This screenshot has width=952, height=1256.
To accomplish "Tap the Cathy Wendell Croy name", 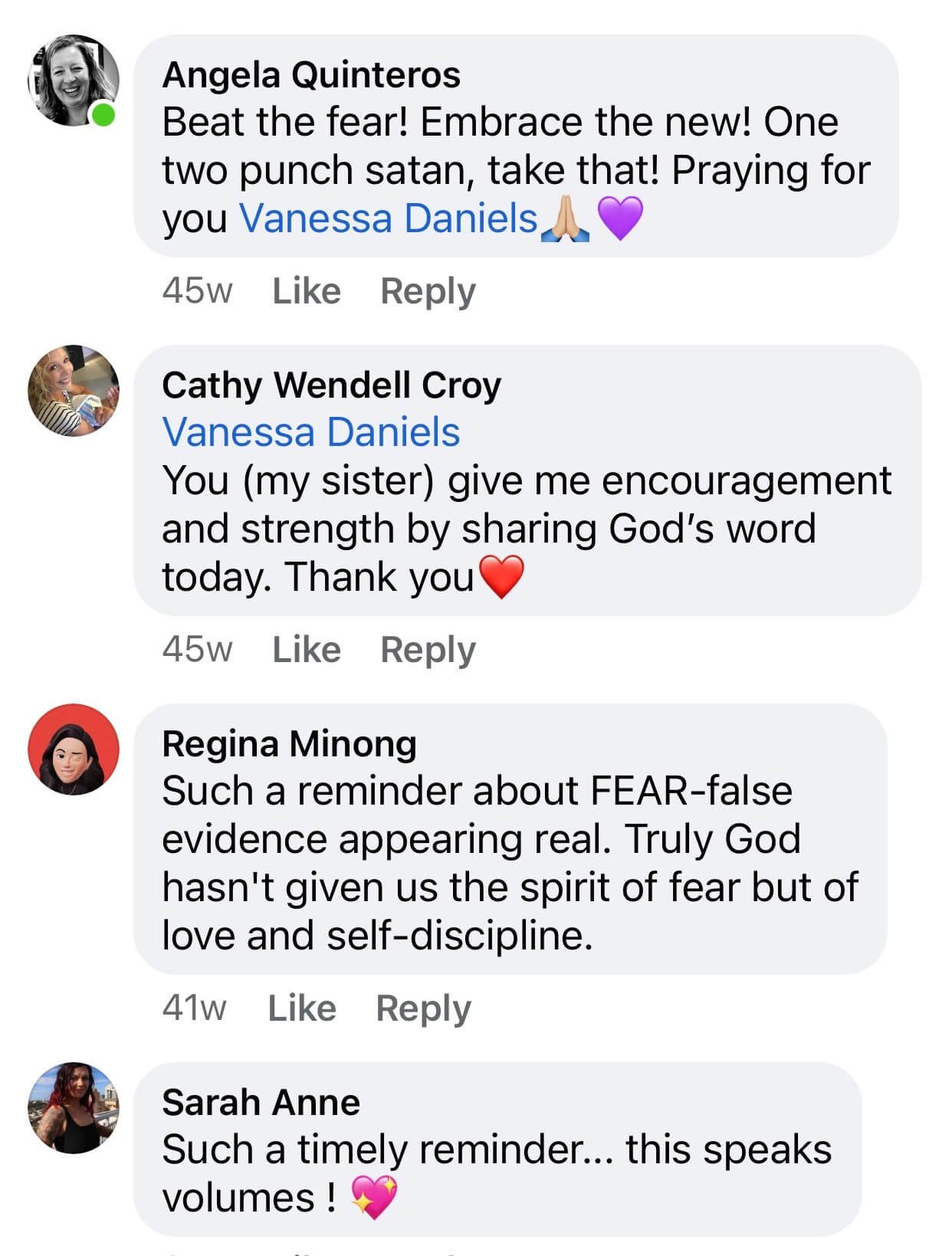I will click(x=331, y=385).
